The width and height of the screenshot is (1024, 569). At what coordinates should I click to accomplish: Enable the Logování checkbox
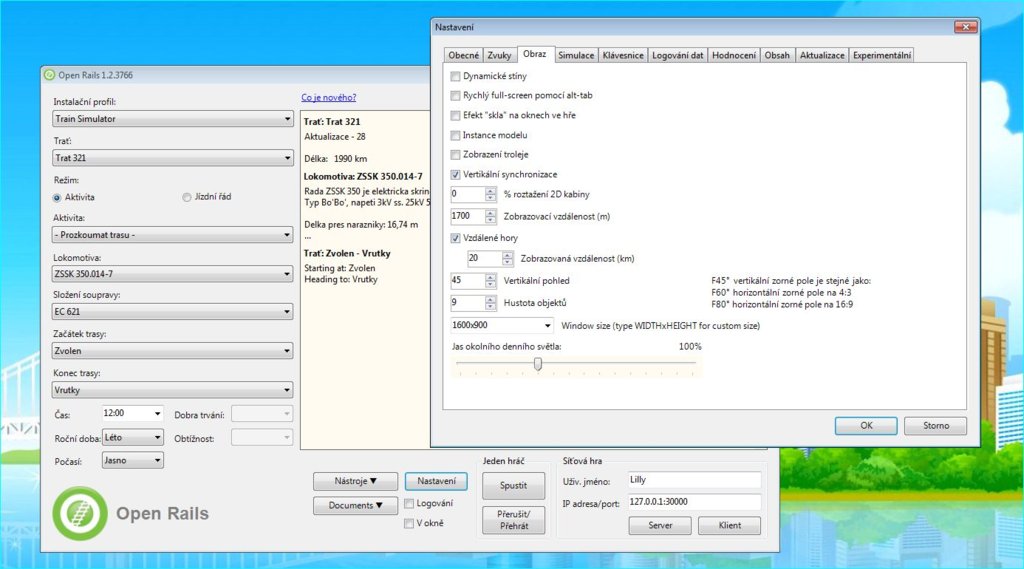click(409, 504)
